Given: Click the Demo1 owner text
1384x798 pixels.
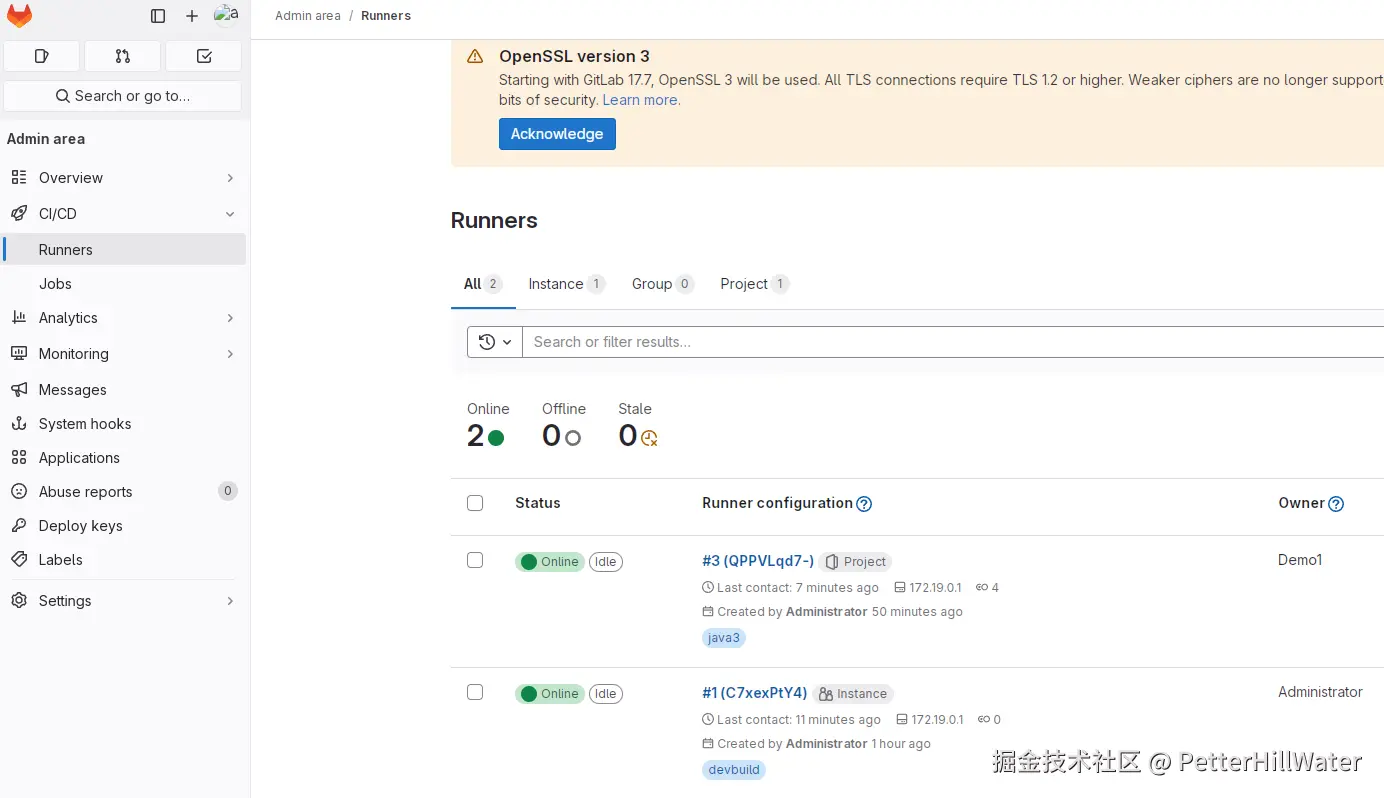Looking at the screenshot, I should click(x=1300, y=560).
